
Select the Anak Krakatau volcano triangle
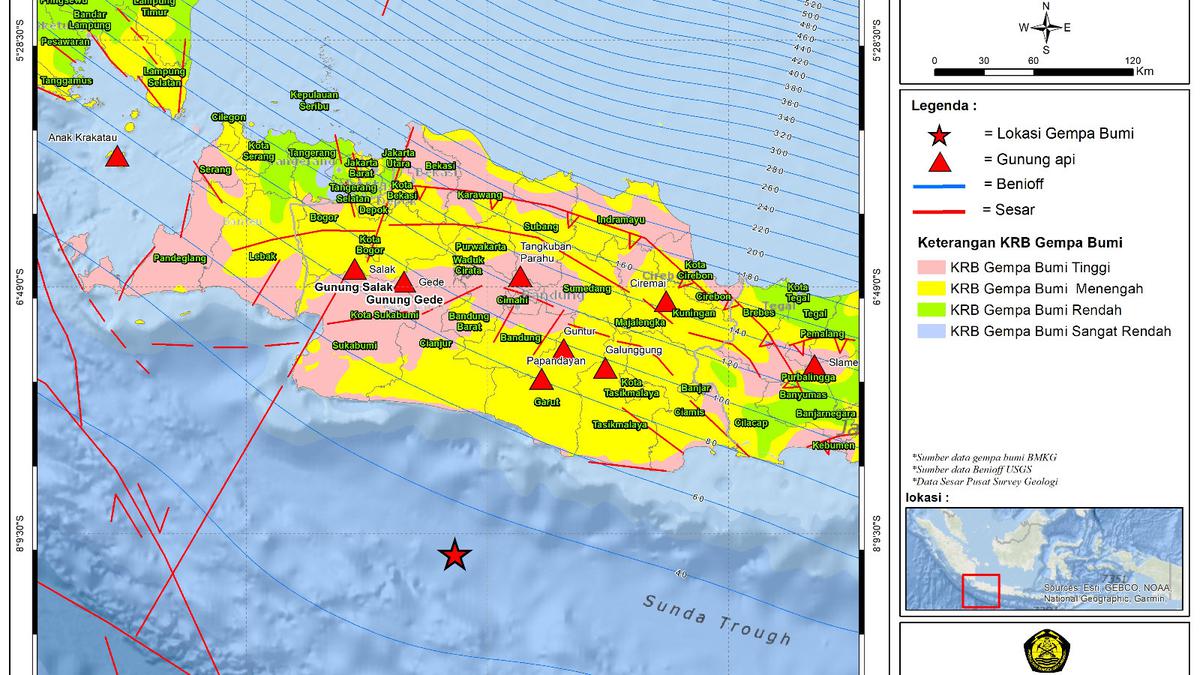point(117,158)
